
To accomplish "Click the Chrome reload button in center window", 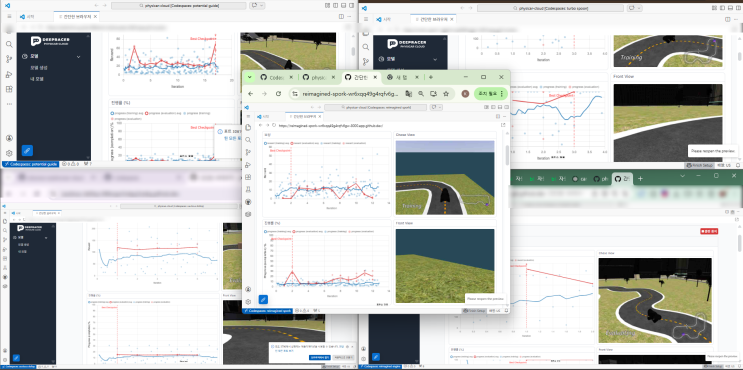I will (278, 94).
